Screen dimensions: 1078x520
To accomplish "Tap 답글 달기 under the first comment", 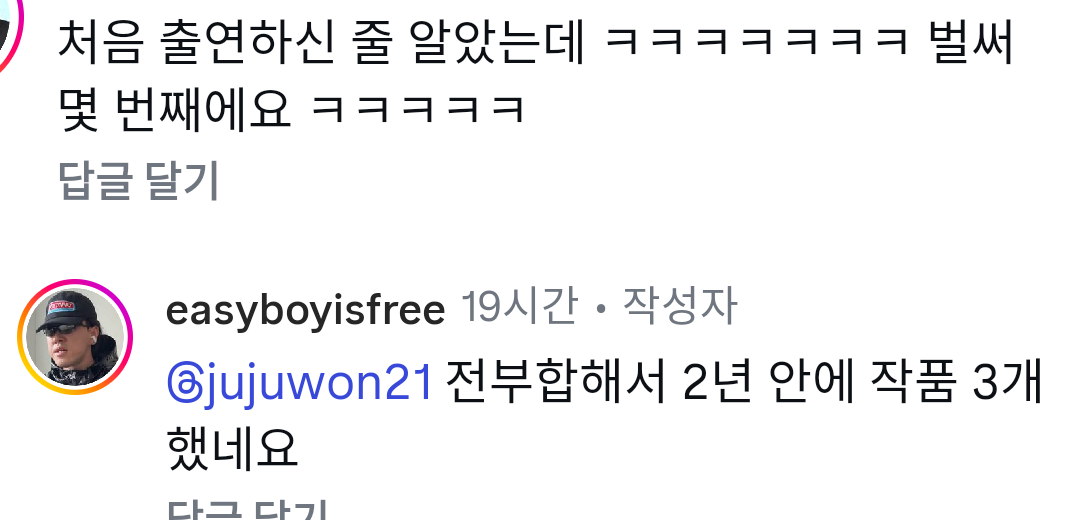I will tap(138, 180).
